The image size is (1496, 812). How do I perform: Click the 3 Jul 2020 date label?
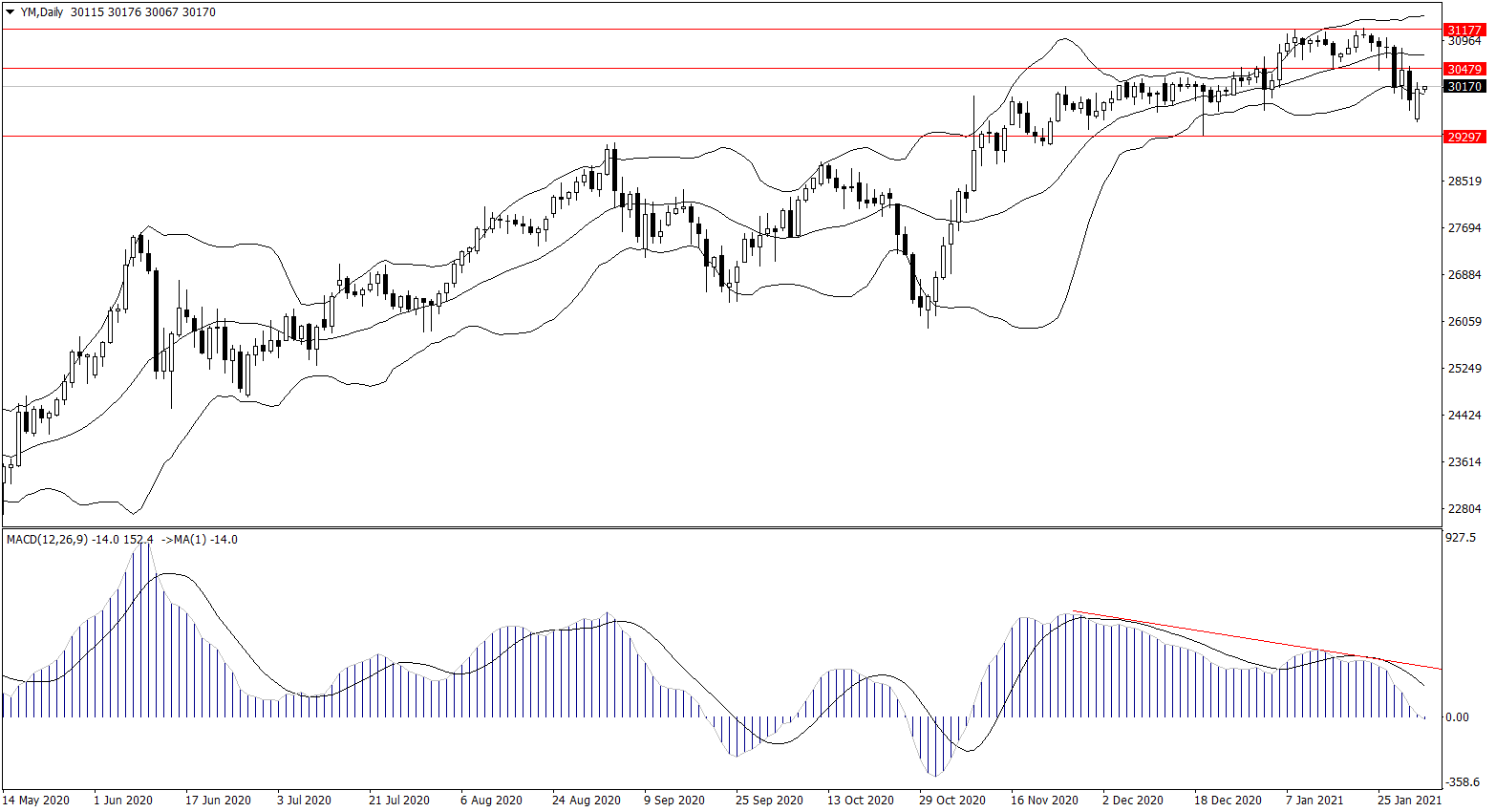point(304,801)
